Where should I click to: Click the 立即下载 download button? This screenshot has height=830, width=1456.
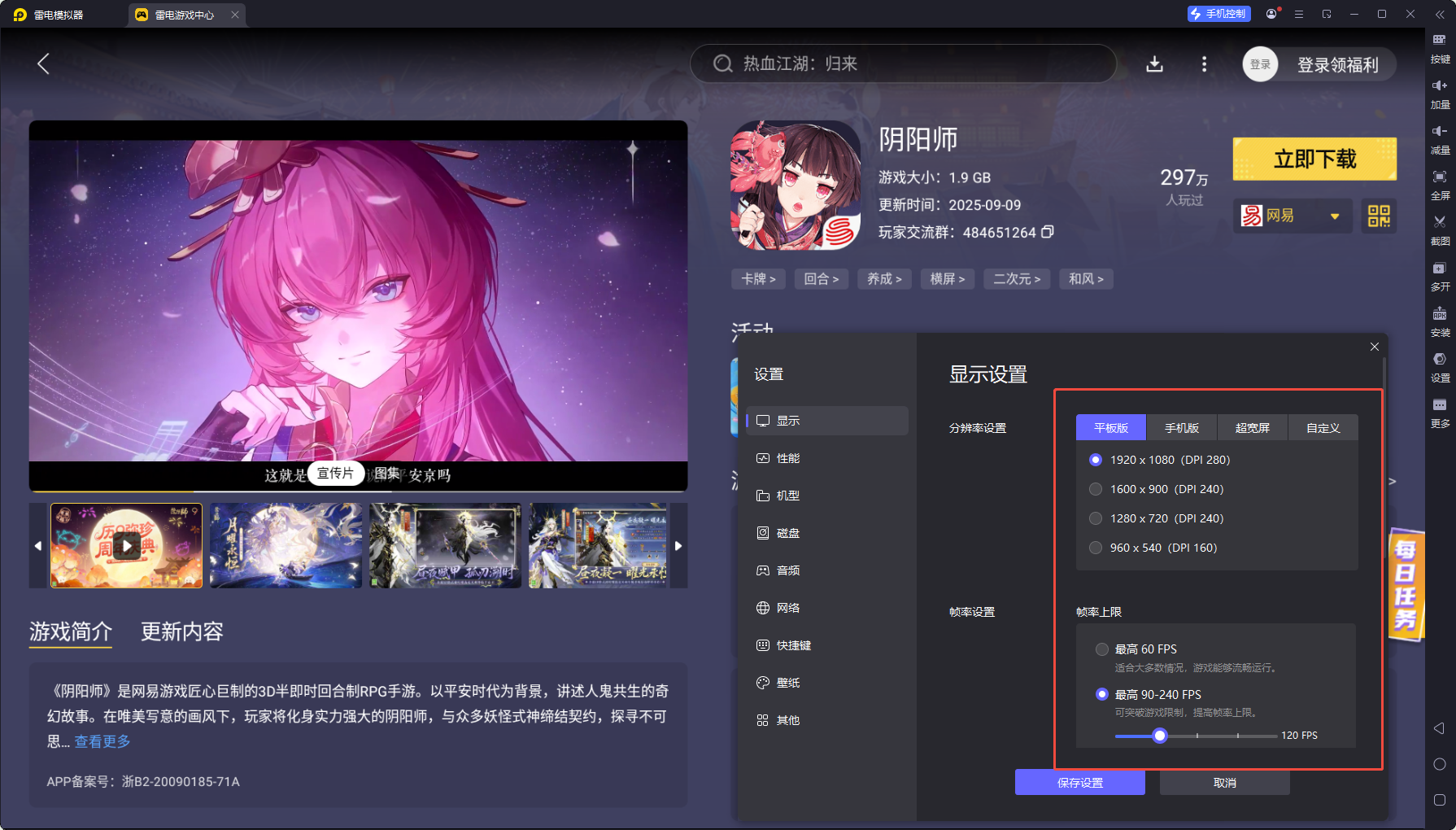pyautogui.click(x=1314, y=159)
